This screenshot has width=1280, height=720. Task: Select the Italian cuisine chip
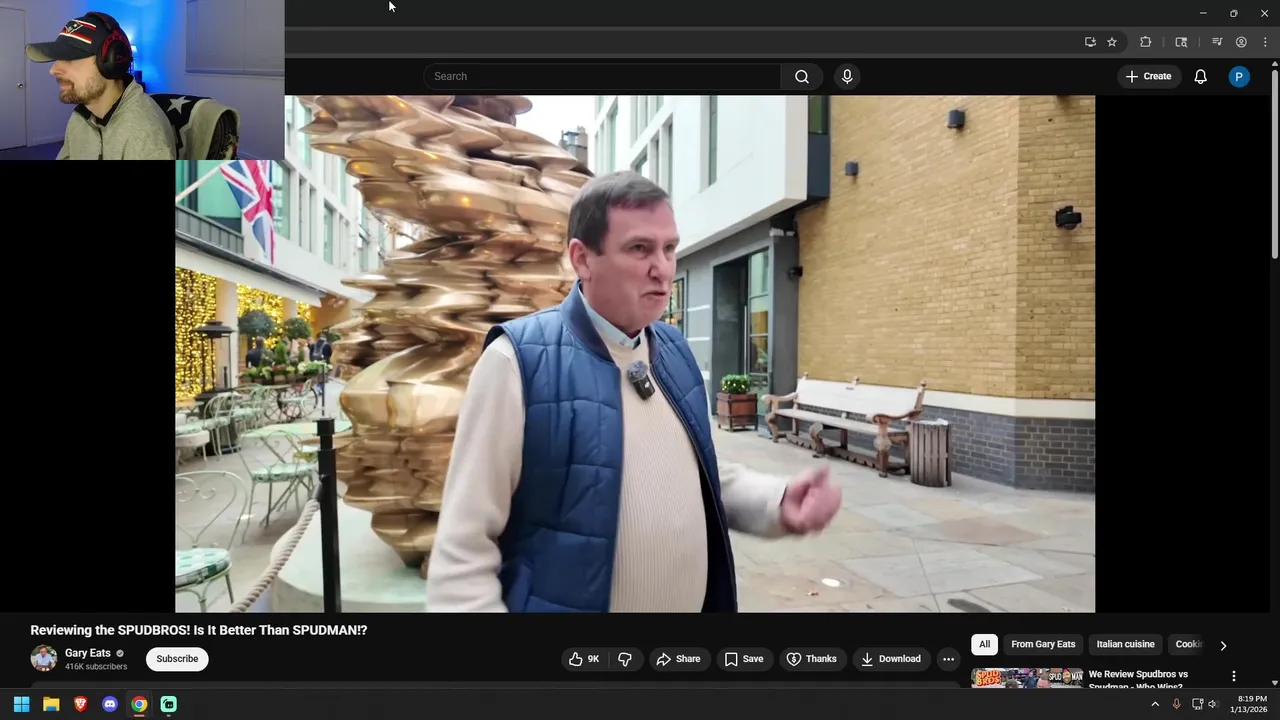(1125, 645)
